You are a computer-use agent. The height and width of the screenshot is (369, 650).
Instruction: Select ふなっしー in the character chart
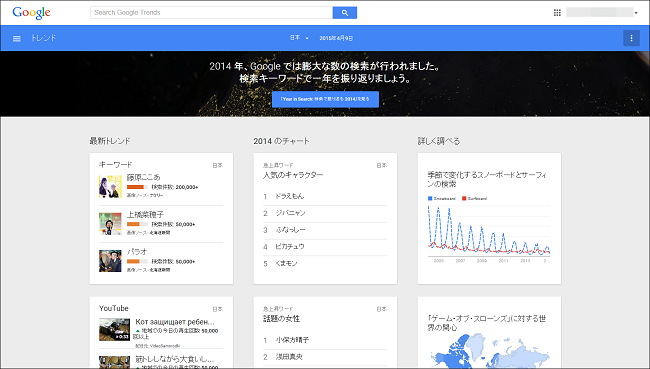[x=290, y=230]
